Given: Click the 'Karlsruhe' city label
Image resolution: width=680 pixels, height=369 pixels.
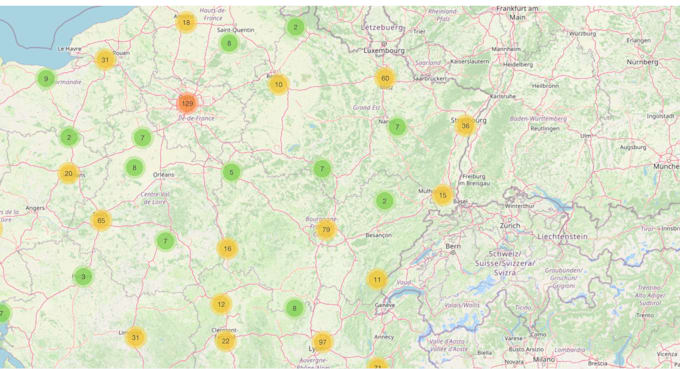Looking at the screenshot, I should tap(503, 96).
